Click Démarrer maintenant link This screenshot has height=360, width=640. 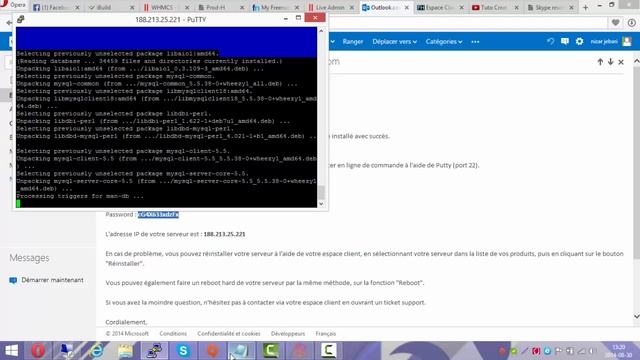[x=52, y=280]
